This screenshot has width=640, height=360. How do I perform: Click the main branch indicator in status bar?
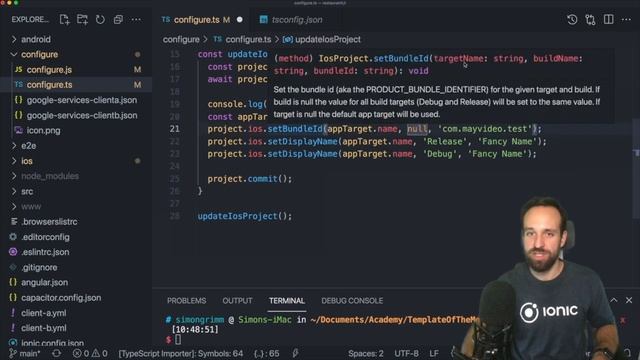[24, 353]
